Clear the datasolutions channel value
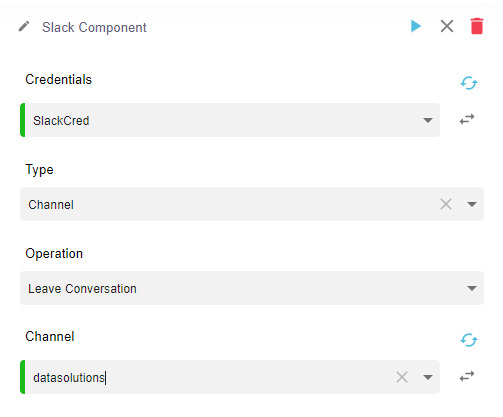 402,377
